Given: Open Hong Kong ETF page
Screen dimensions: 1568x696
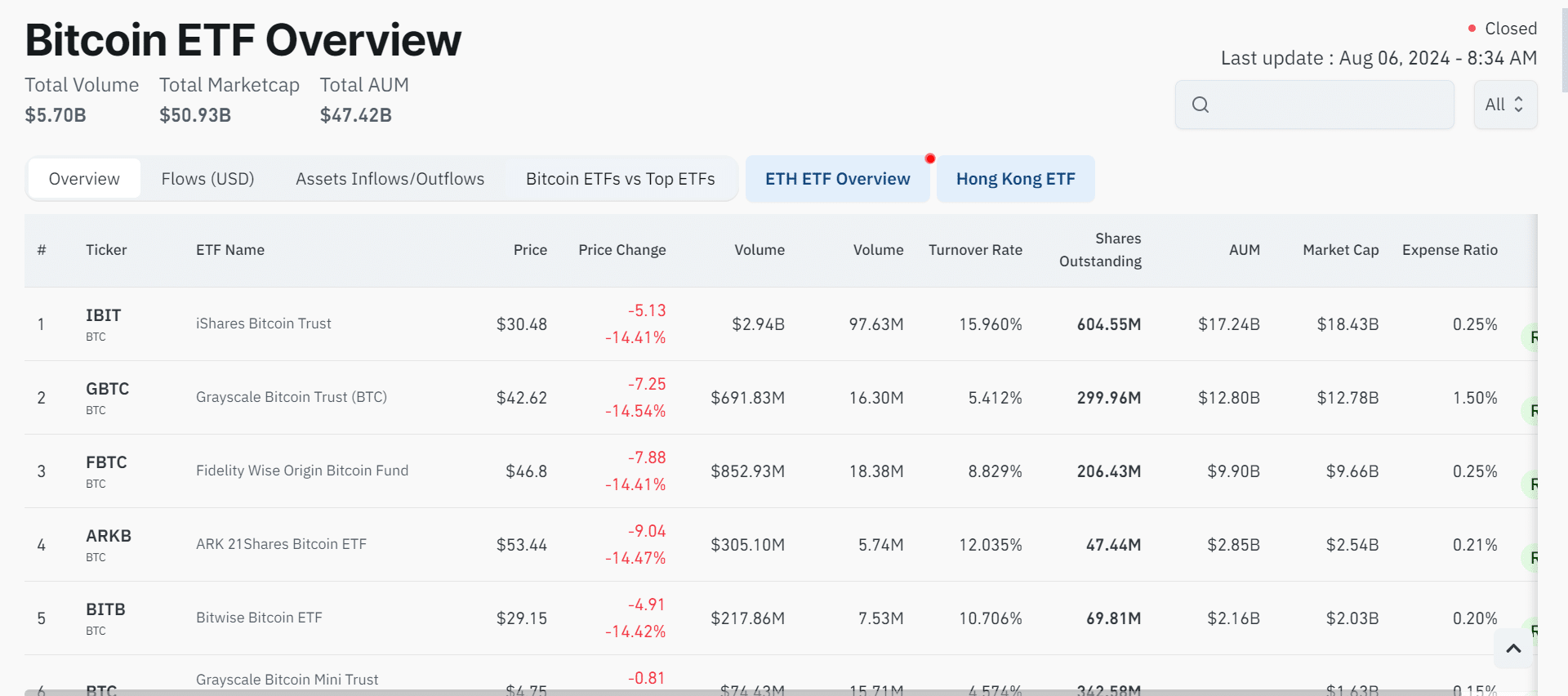Looking at the screenshot, I should pyautogui.click(x=1015, y=179).
